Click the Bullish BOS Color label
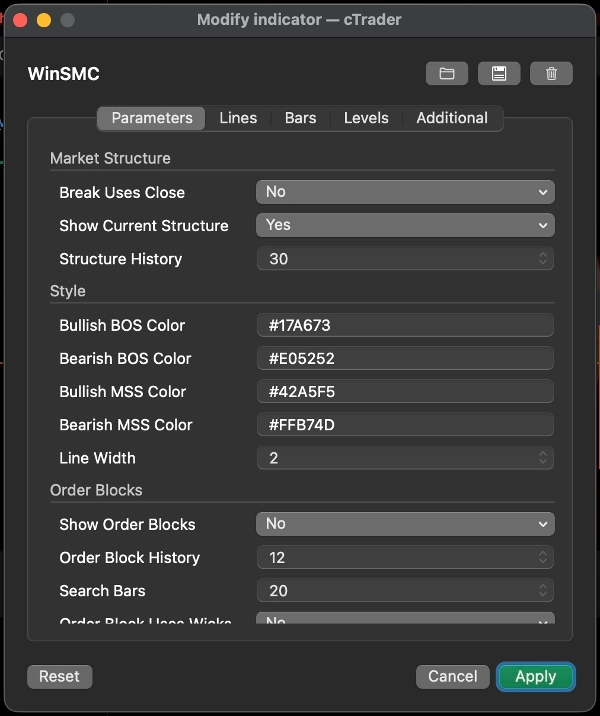600x716 pixels. 122,325
